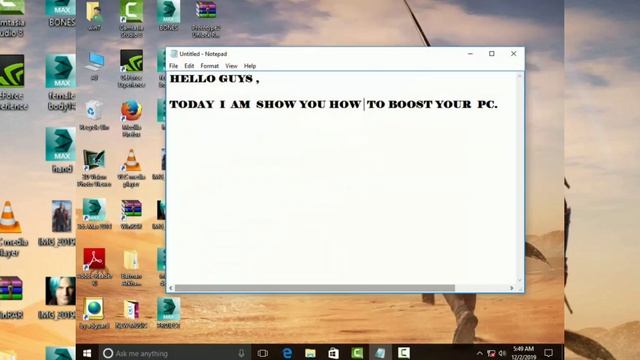Viewport: 640px width, 360px height.
Task: Maximize the Notepad window
Action: (x=492, y=54)
